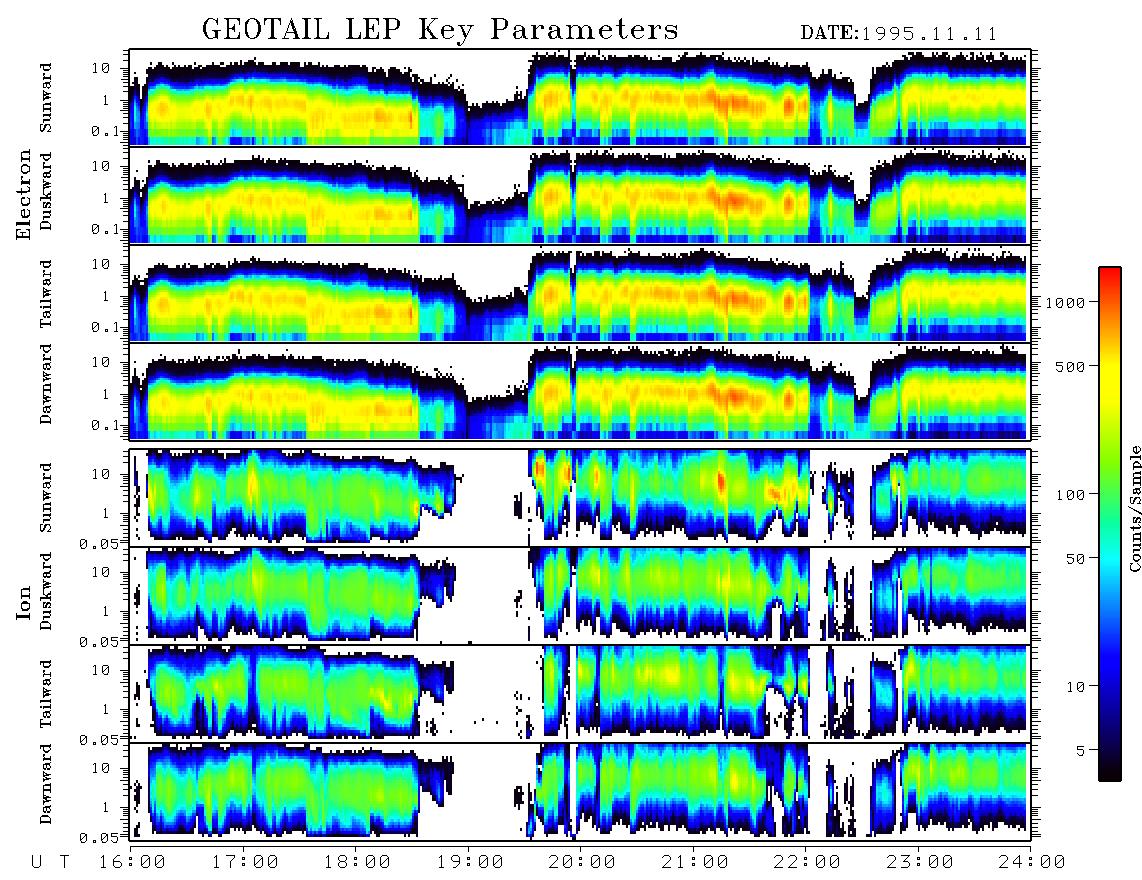Select the Electron "Sunward" panel label

click(x=46, y=98)
